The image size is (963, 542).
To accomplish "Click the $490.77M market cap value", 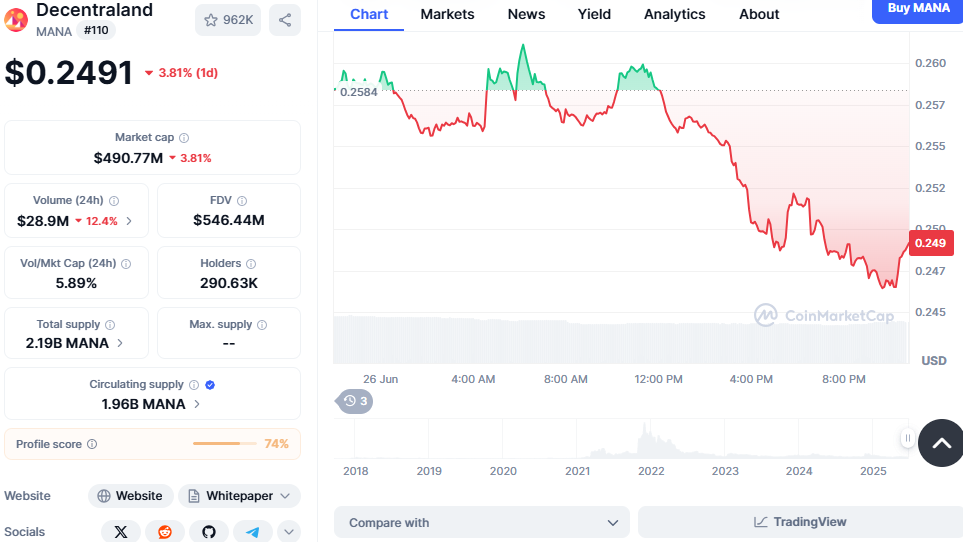I will click(128, 158).
